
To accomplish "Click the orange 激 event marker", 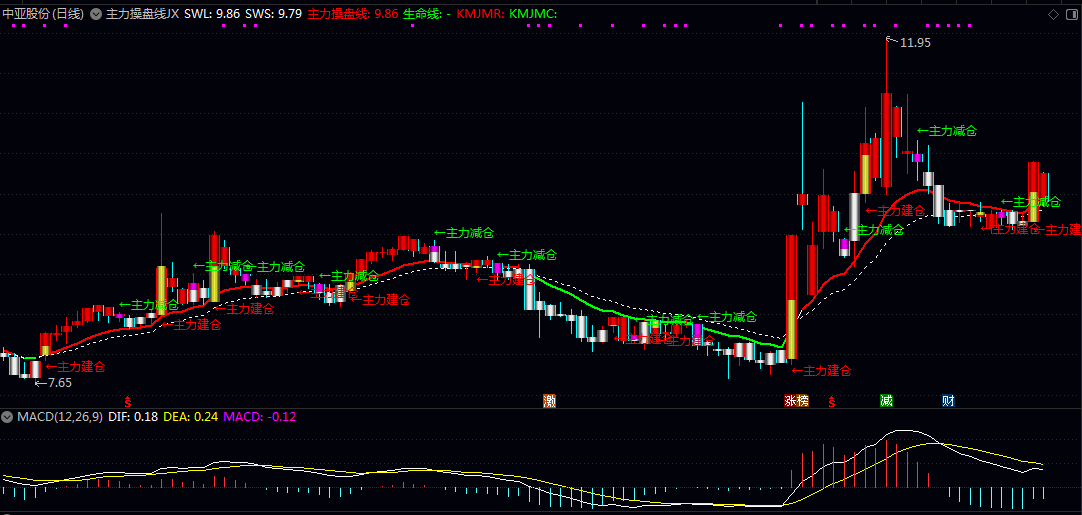I will click(549, 400).
